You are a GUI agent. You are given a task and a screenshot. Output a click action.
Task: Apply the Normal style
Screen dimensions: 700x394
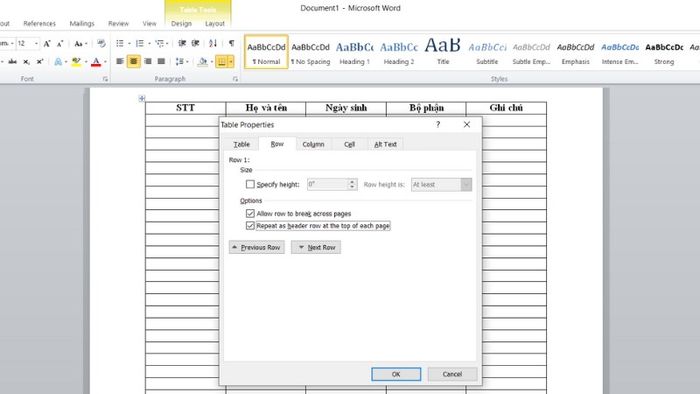coord(267,52)
